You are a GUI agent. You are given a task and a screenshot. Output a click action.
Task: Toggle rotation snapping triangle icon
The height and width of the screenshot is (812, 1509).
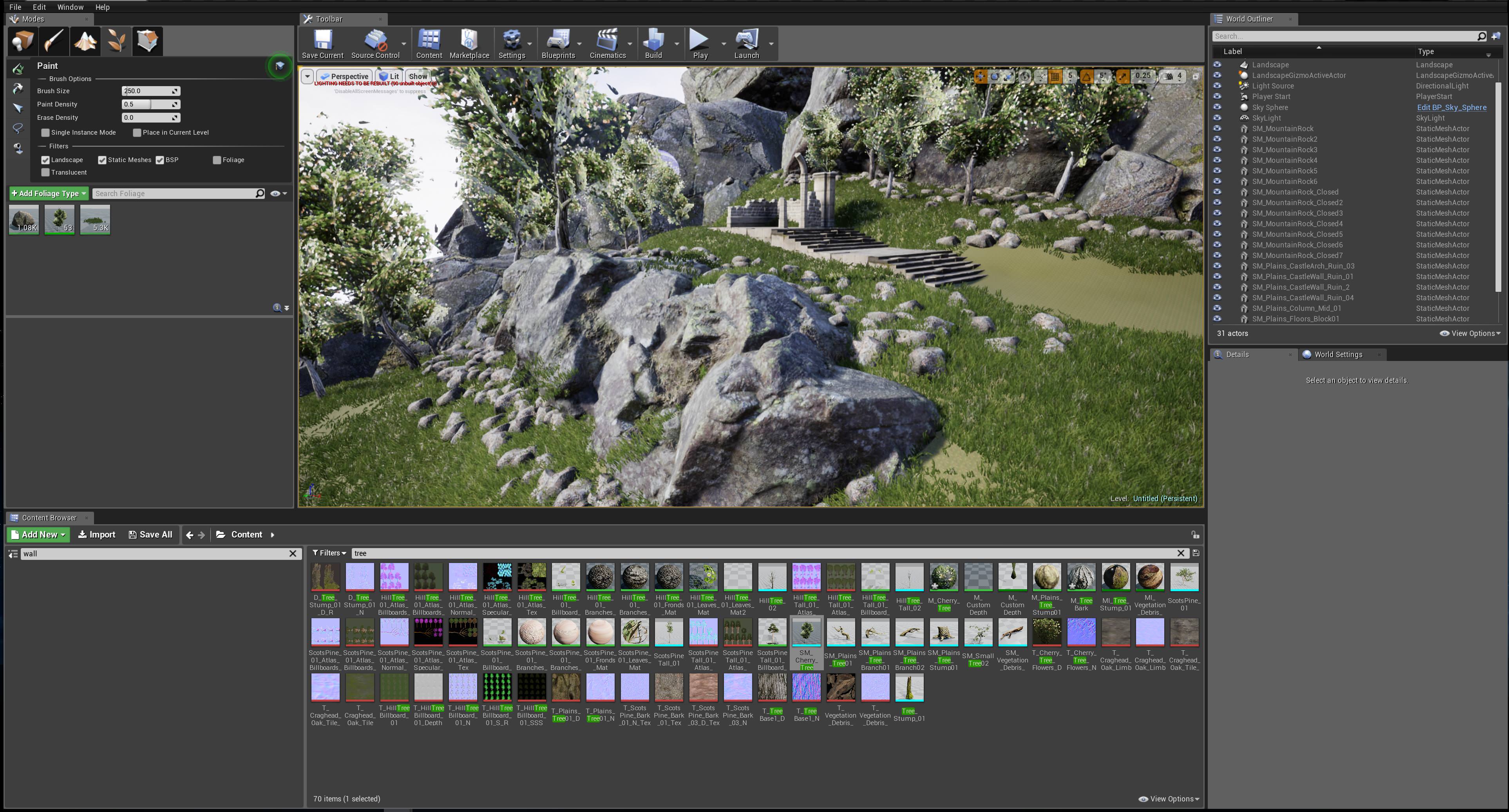1087,76
